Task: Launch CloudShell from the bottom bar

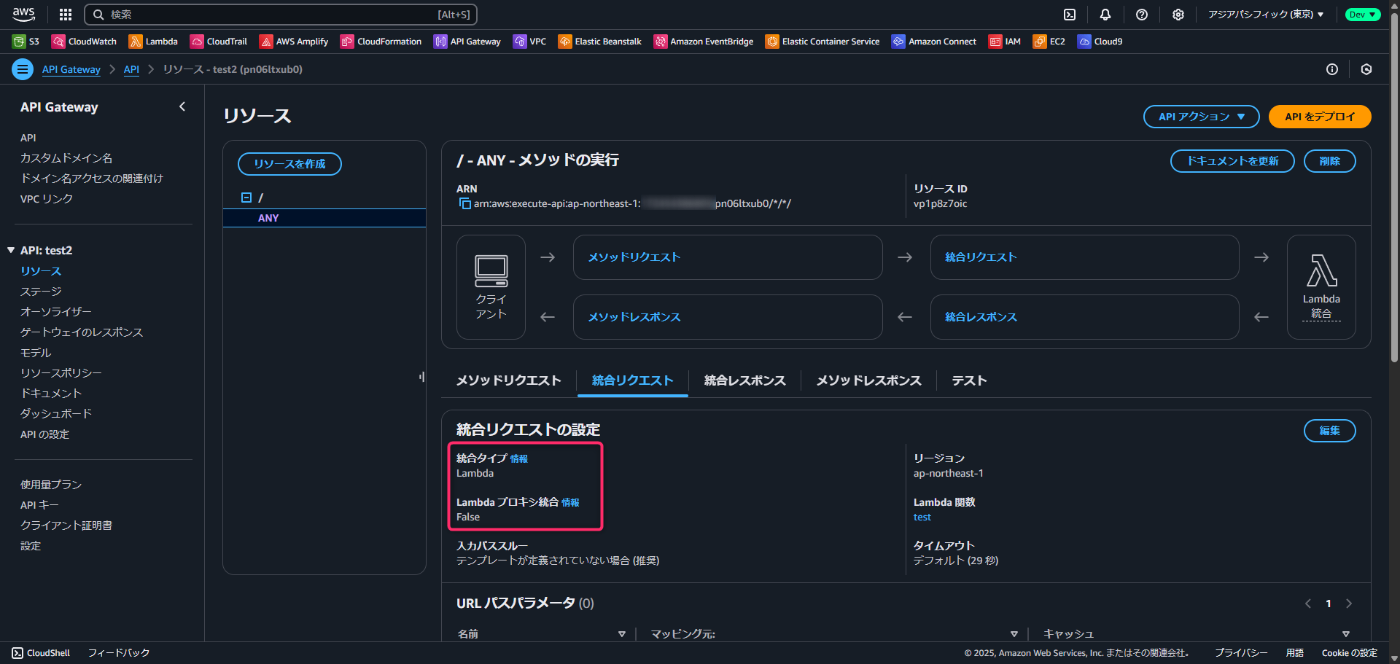Action: 40,652
